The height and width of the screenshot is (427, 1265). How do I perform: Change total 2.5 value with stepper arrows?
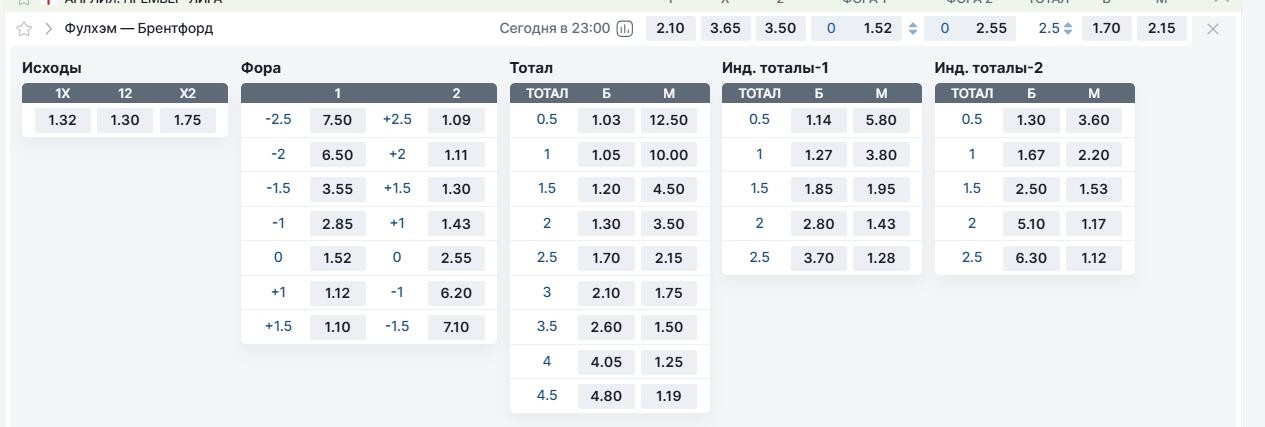click(1068, 29)
